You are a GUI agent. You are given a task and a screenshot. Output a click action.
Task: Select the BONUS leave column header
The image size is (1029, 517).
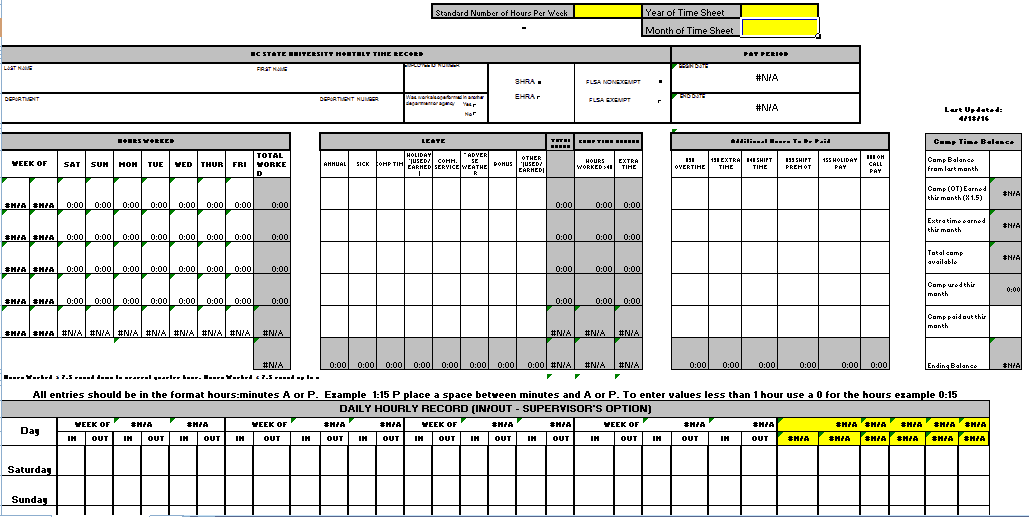(x=503, y=164)
